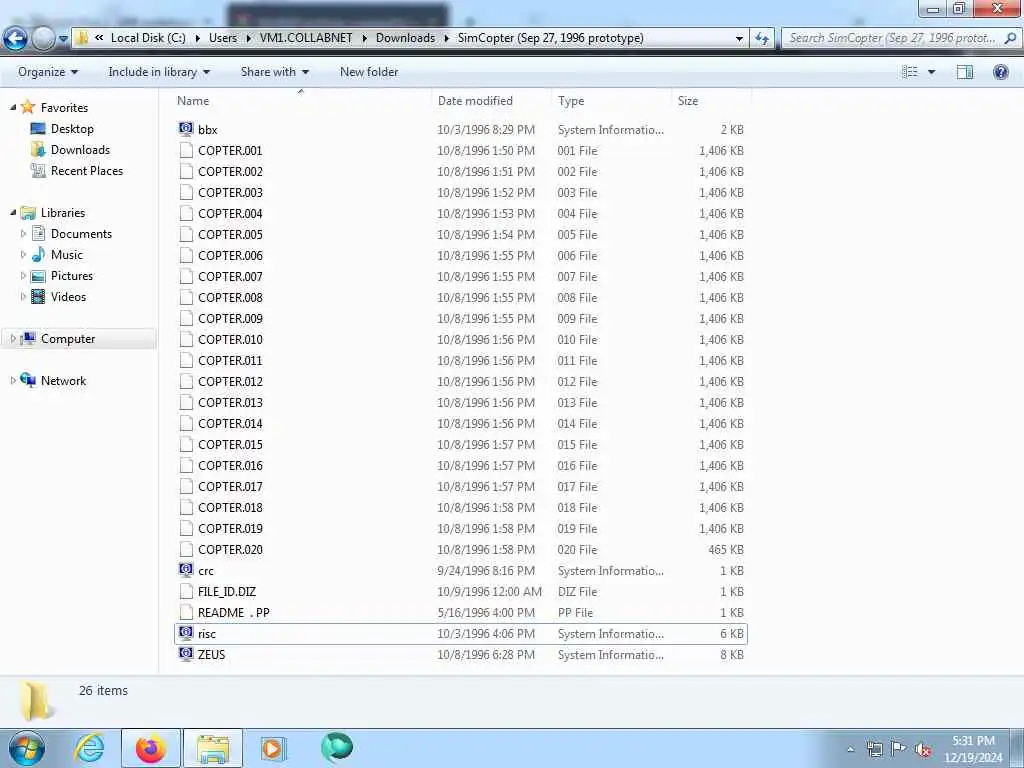1024x768 pixels.
Task: Show hidden tray icons arrow
Action: 850,749
